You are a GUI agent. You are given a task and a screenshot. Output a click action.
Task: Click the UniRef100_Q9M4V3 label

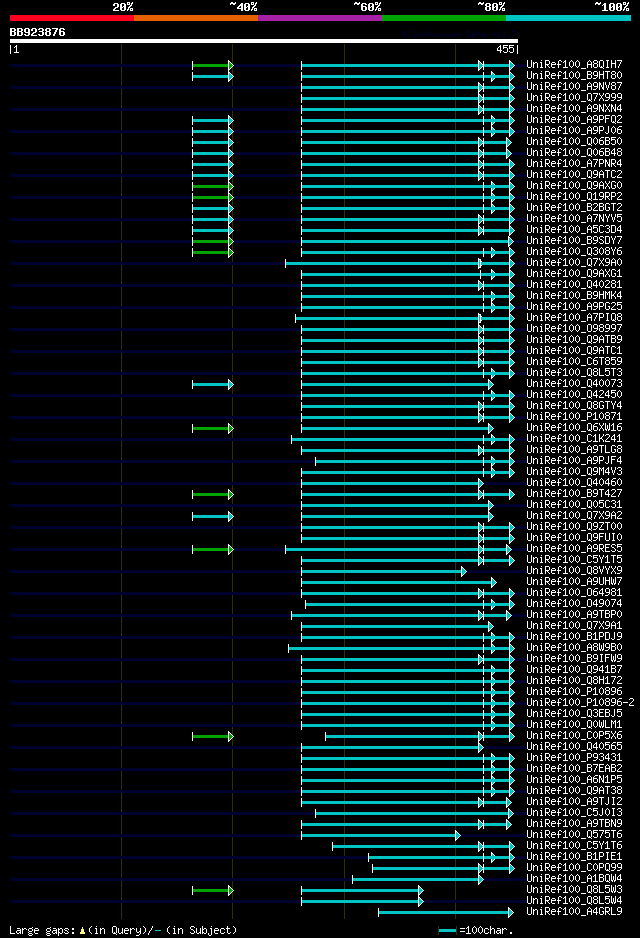click(x=574, y=472)
